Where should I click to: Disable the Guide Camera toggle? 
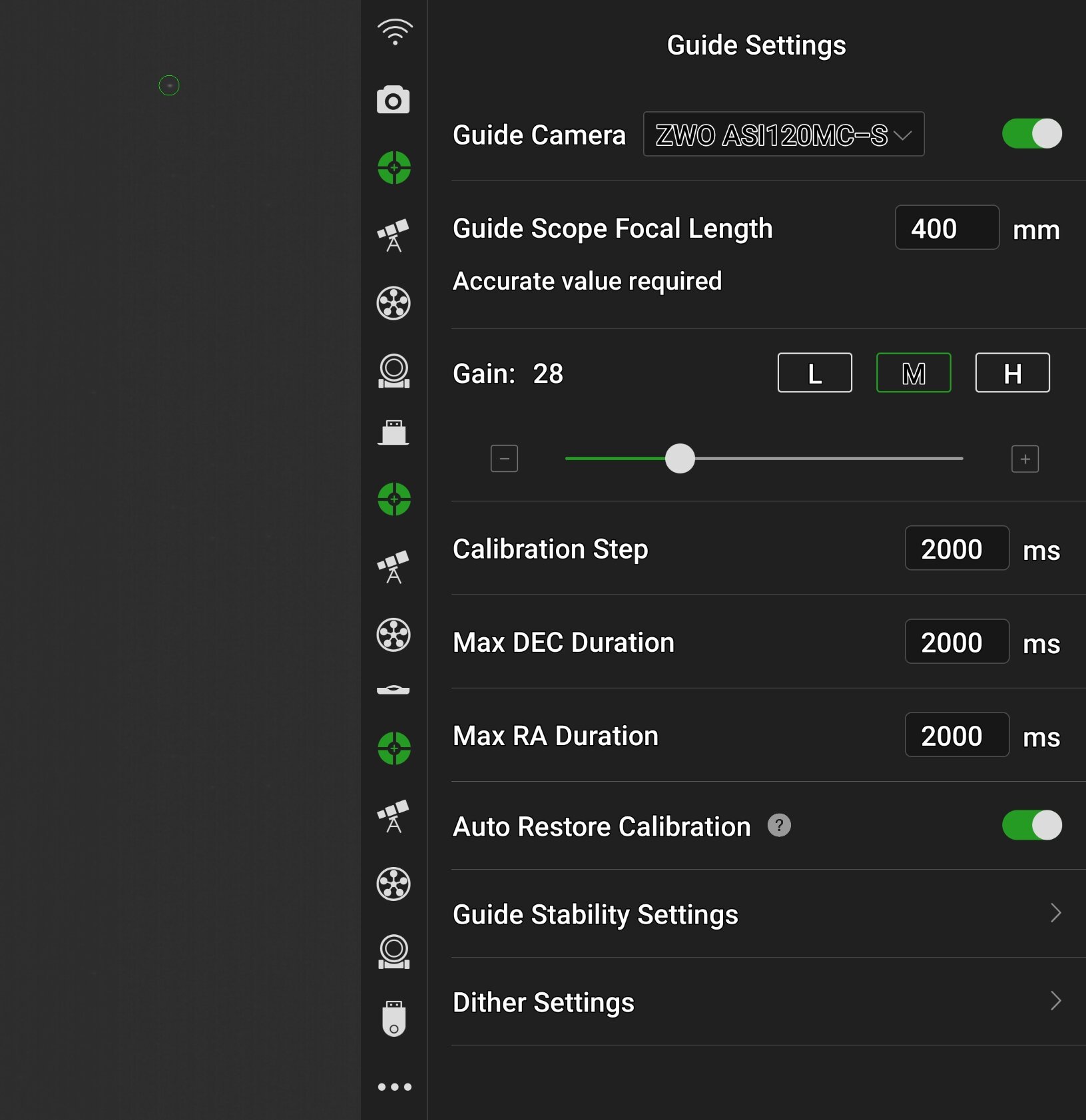[1031, 134]
